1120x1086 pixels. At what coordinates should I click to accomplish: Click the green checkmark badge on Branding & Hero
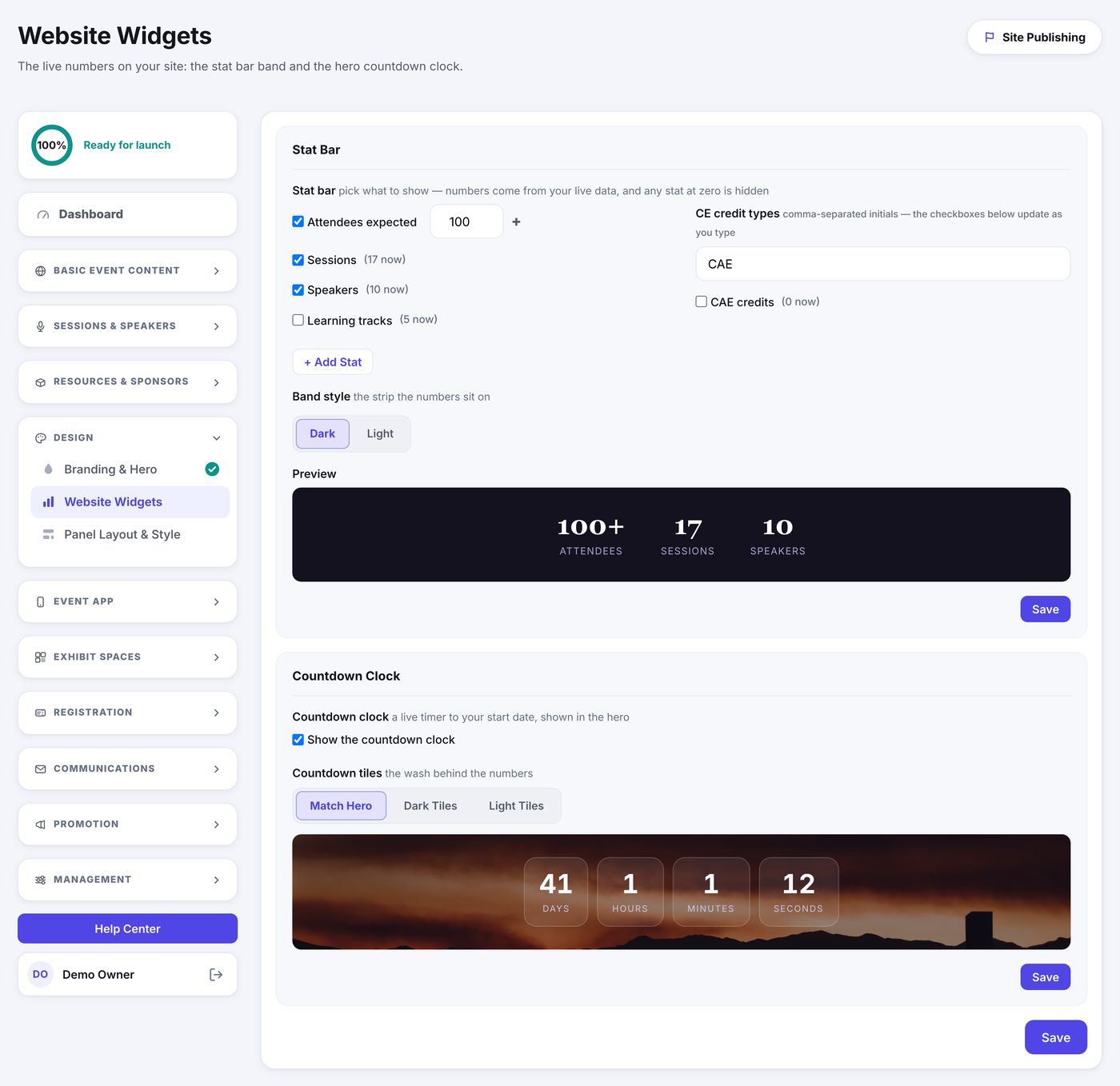(x=212, y=469)
